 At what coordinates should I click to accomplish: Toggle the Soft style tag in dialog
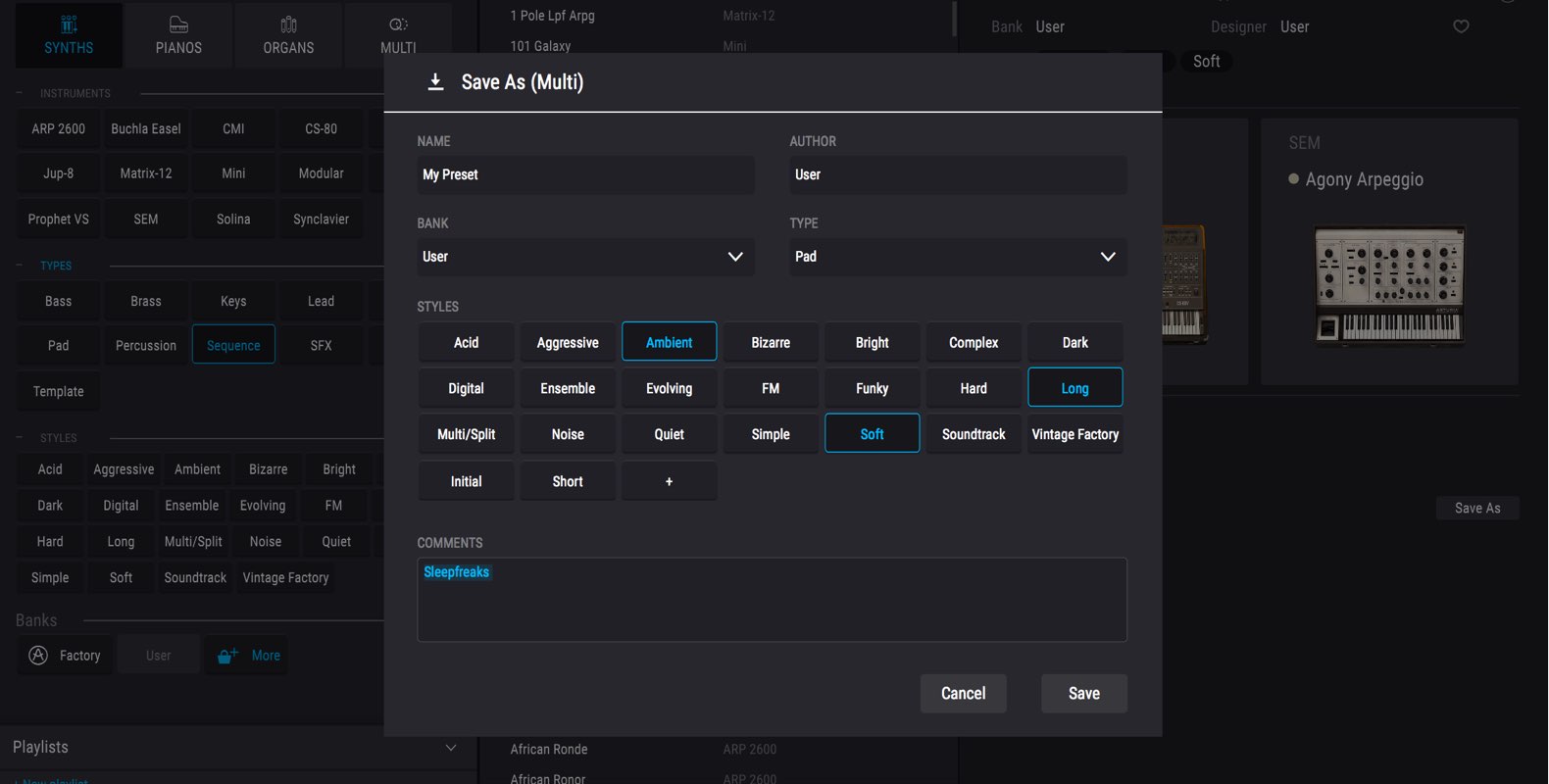tap(873, 434)
